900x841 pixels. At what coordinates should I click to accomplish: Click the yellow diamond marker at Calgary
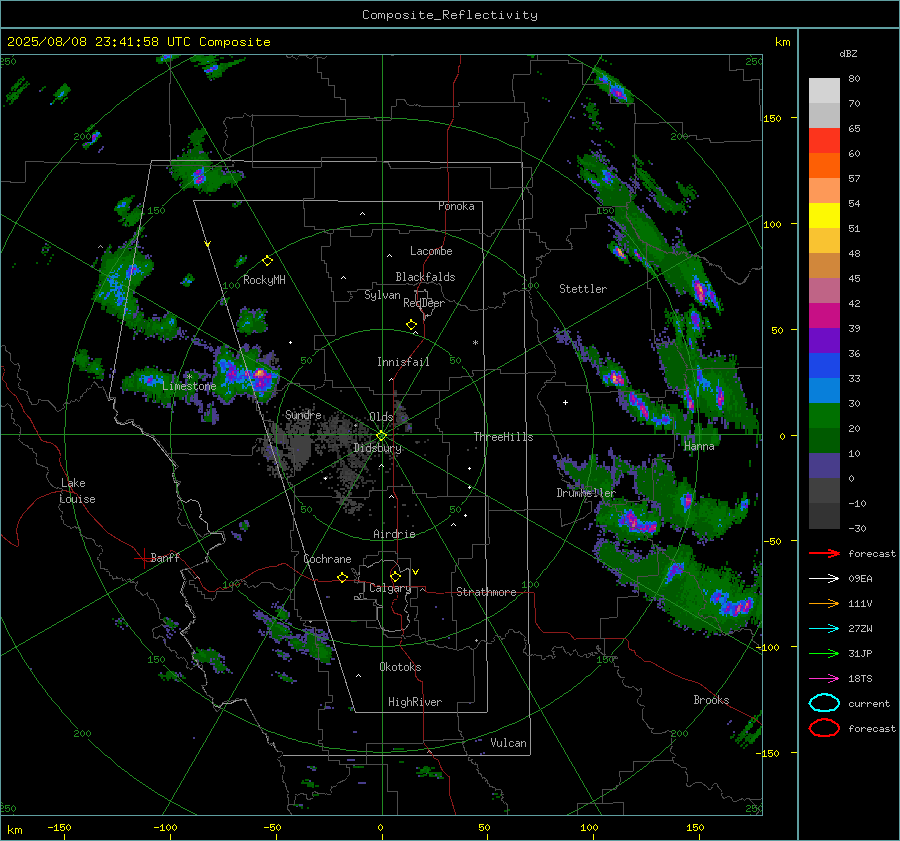[395, 576]
